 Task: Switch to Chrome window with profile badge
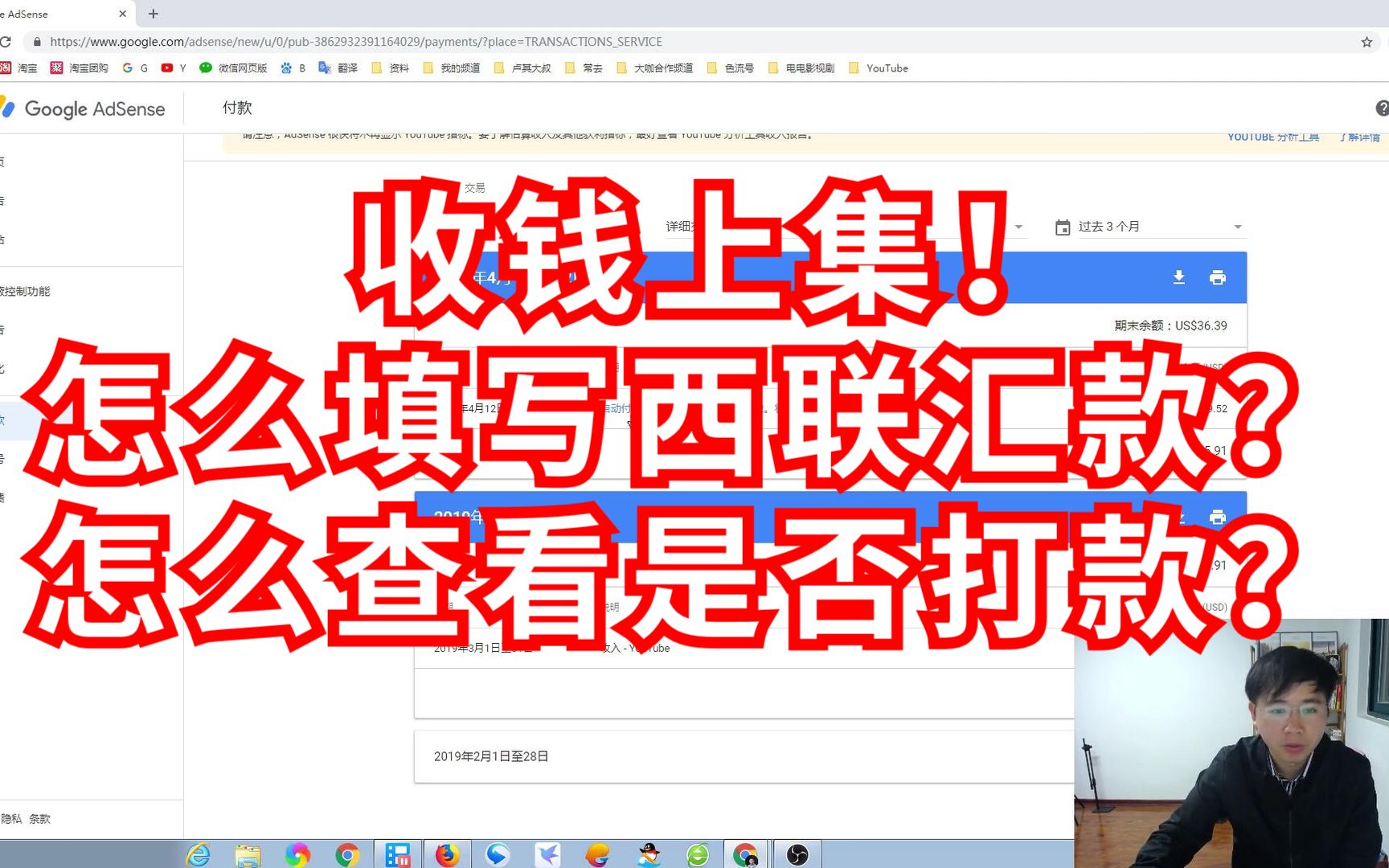pyautogui.click(x=747, y=855)
